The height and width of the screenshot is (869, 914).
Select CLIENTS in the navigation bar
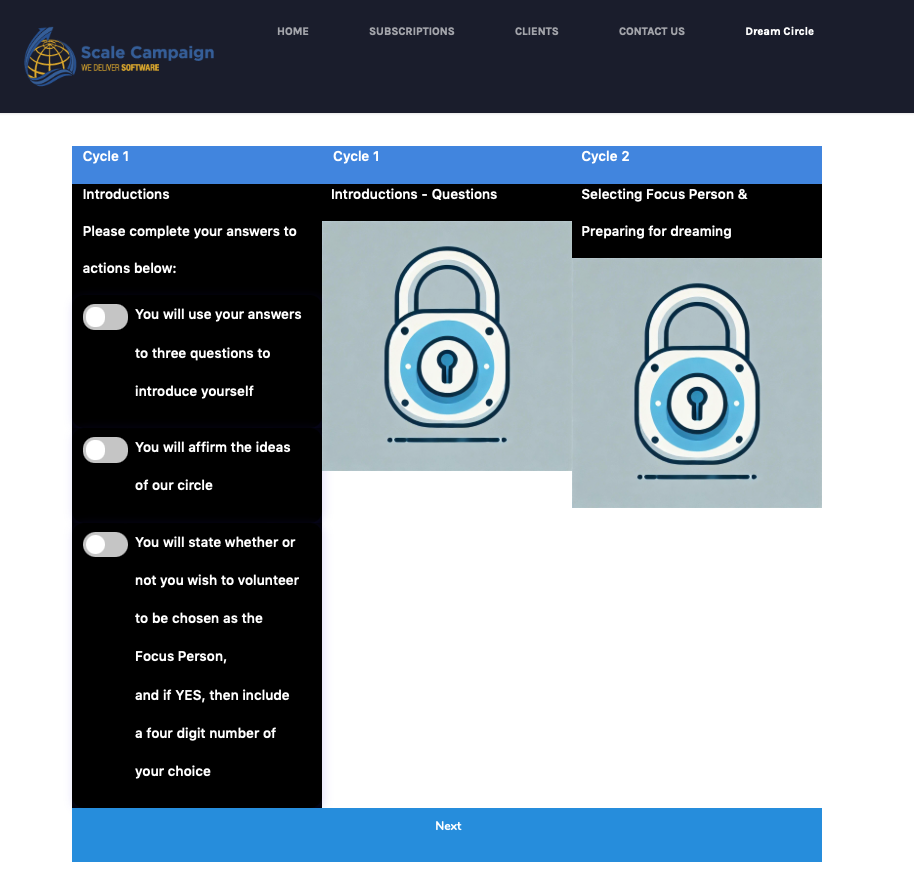coord(536,31)
